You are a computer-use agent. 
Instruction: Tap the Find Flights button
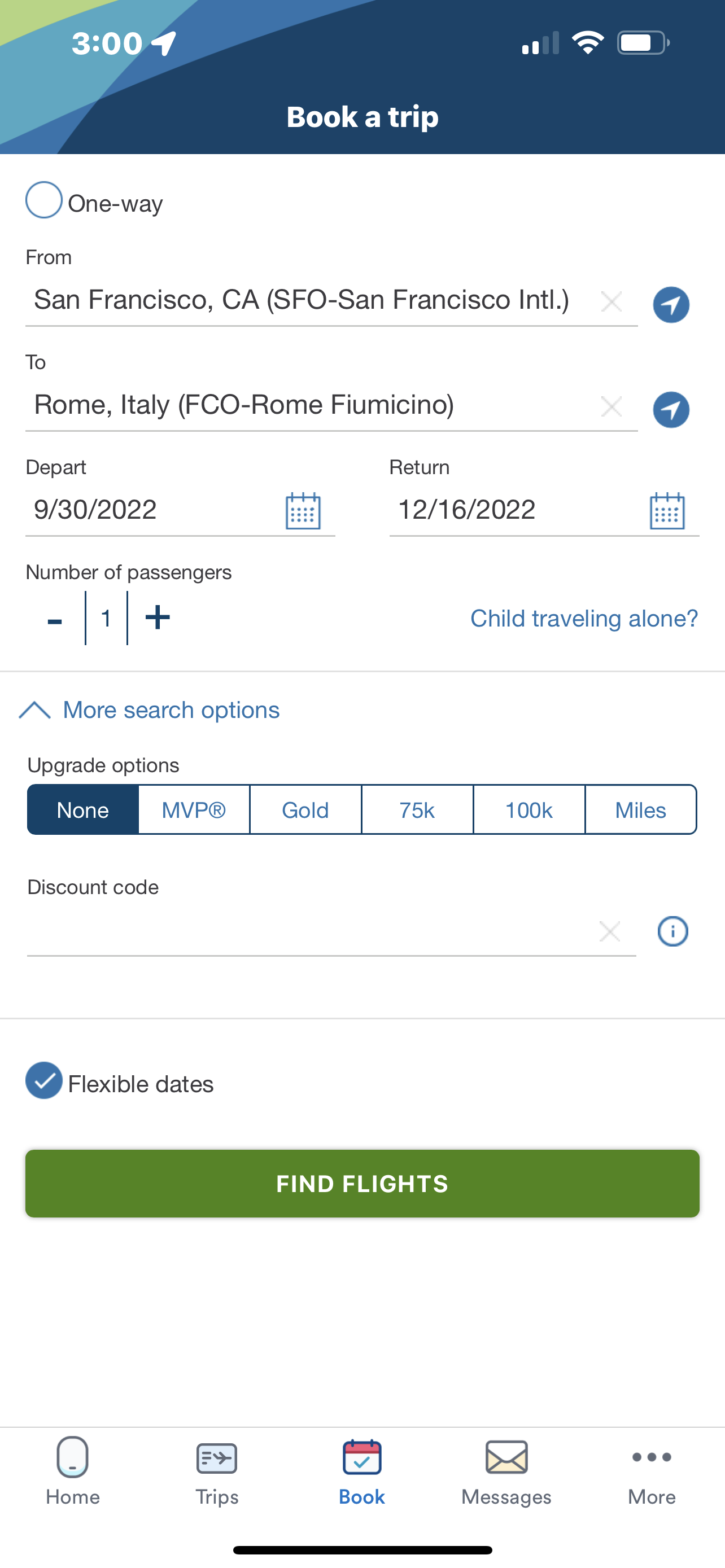coord(362,1184)
